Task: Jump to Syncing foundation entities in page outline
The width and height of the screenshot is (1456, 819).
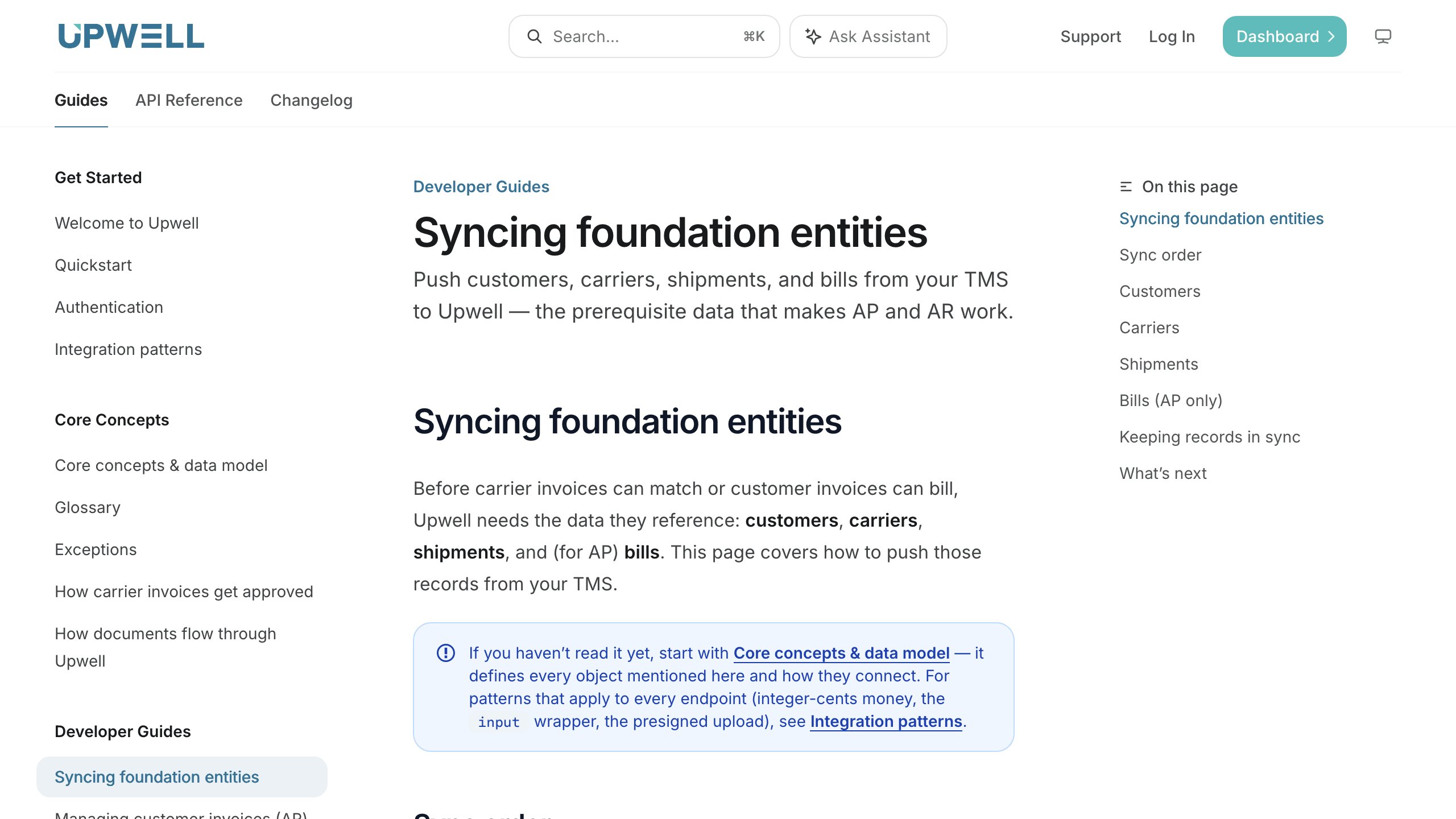Action: point(1221,218)
